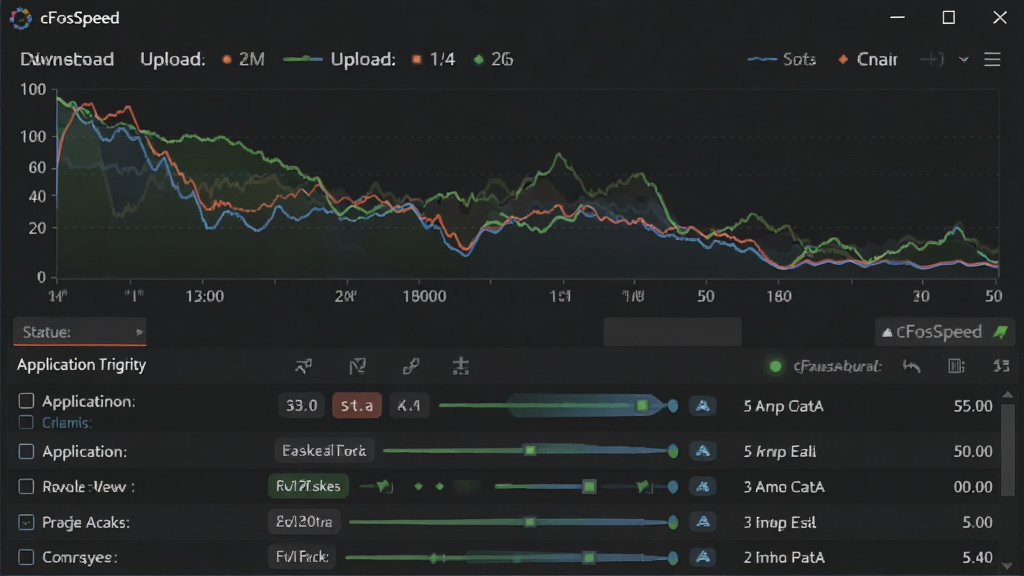Select the Cnair legend entry
This screenshot has height=576, width=1024.
869,59
